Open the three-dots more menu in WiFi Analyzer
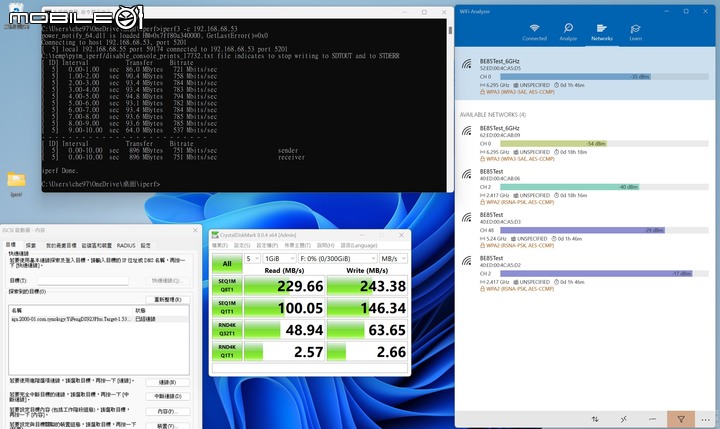The height and width of the screenshot is (429, 720). tap(706, 419)
